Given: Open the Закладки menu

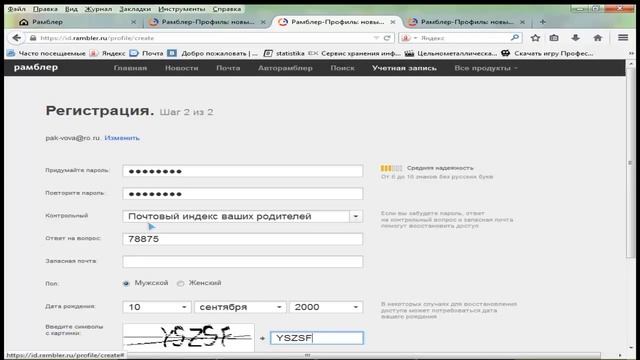Looking at the screenshot, I should 135,9.
